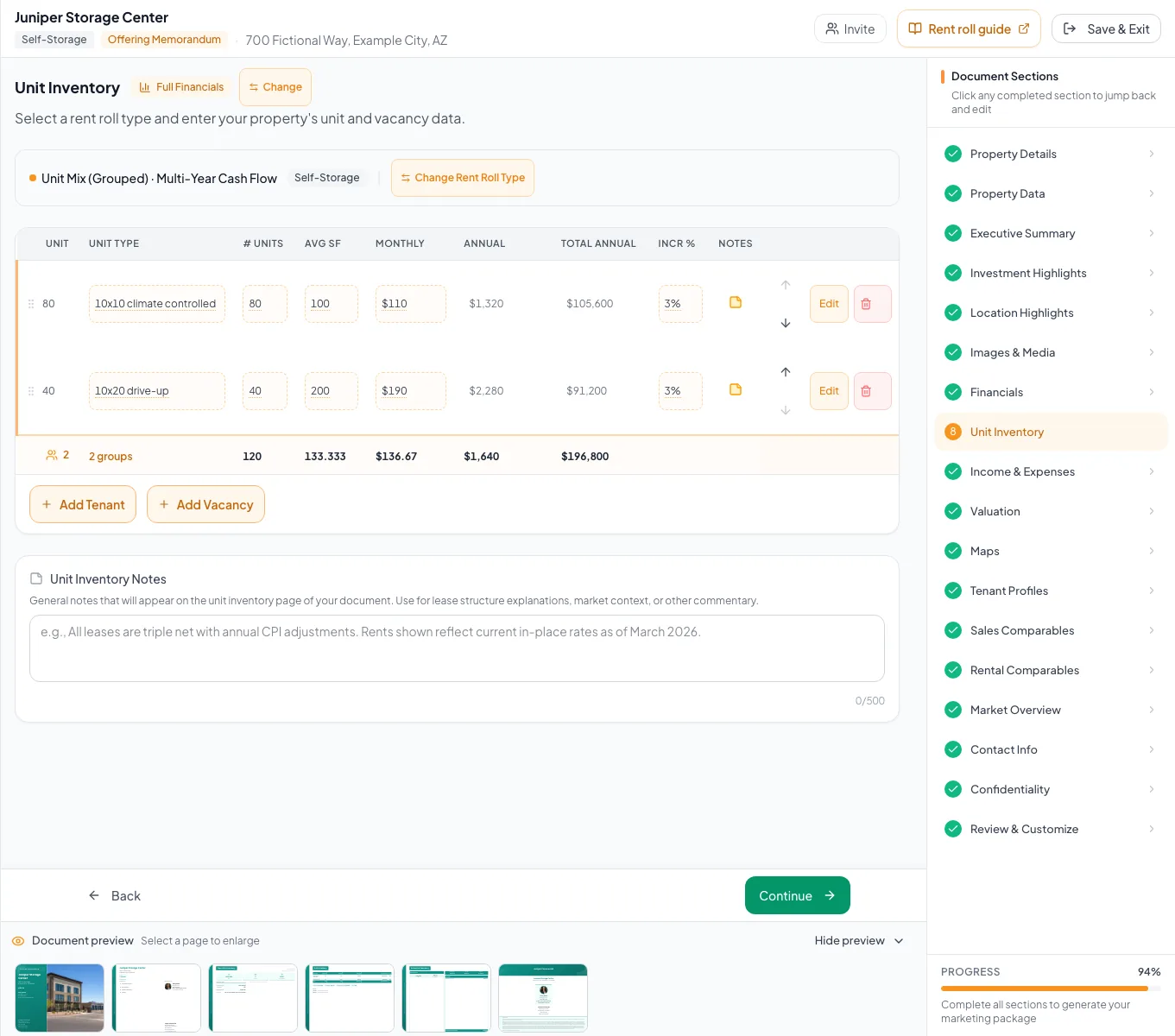Expand Property Data section chevron
Screen dimensions: 1175x1036
[1152, 193]
